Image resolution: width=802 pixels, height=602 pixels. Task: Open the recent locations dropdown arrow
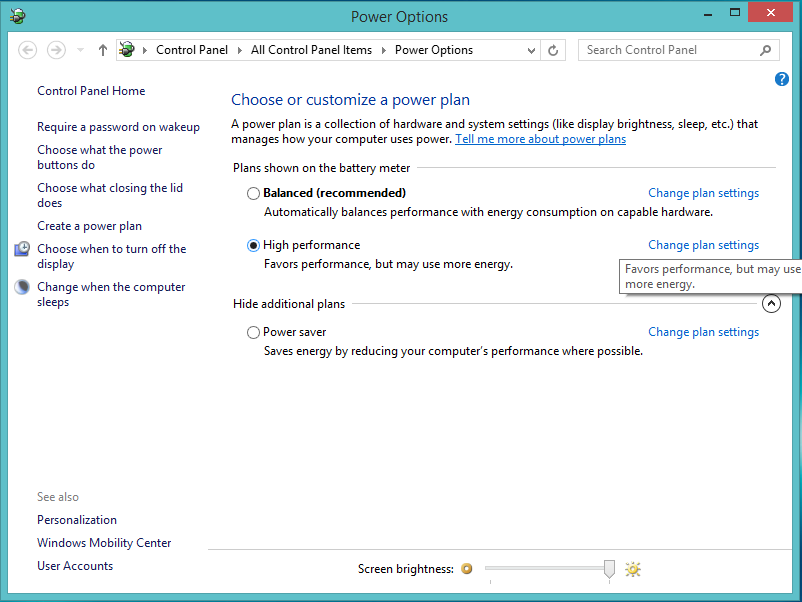coord(80,50)
